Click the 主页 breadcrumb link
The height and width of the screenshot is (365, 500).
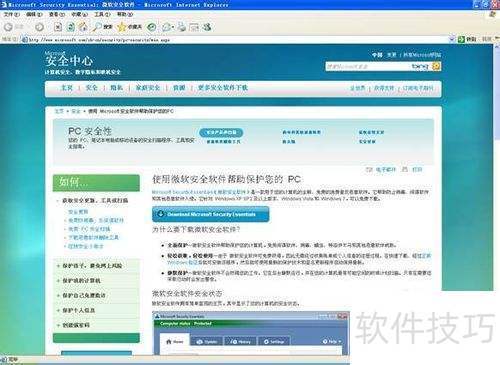[x=59, y=111]
